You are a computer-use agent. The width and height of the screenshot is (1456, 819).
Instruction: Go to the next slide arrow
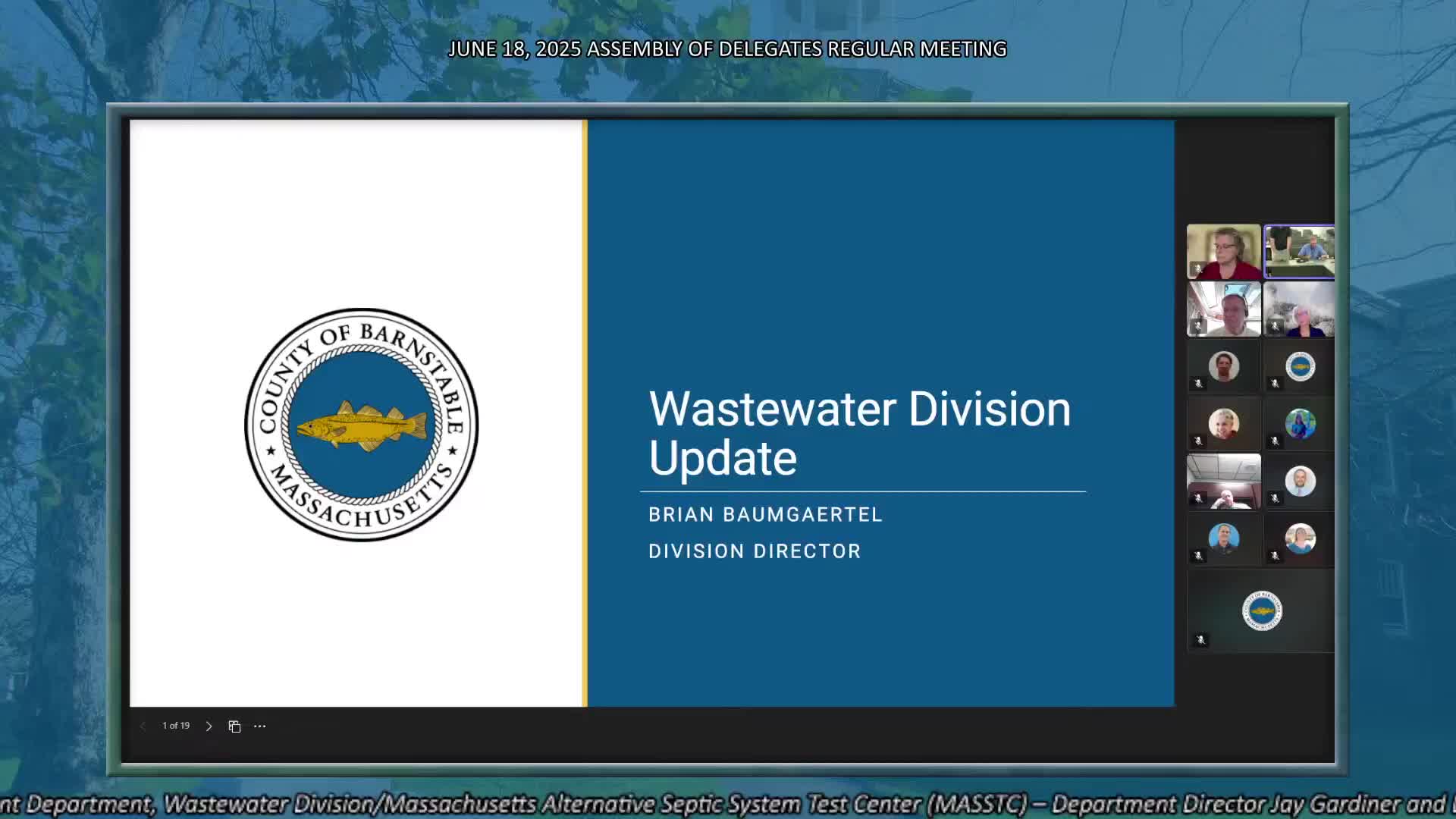pos(209,726)
